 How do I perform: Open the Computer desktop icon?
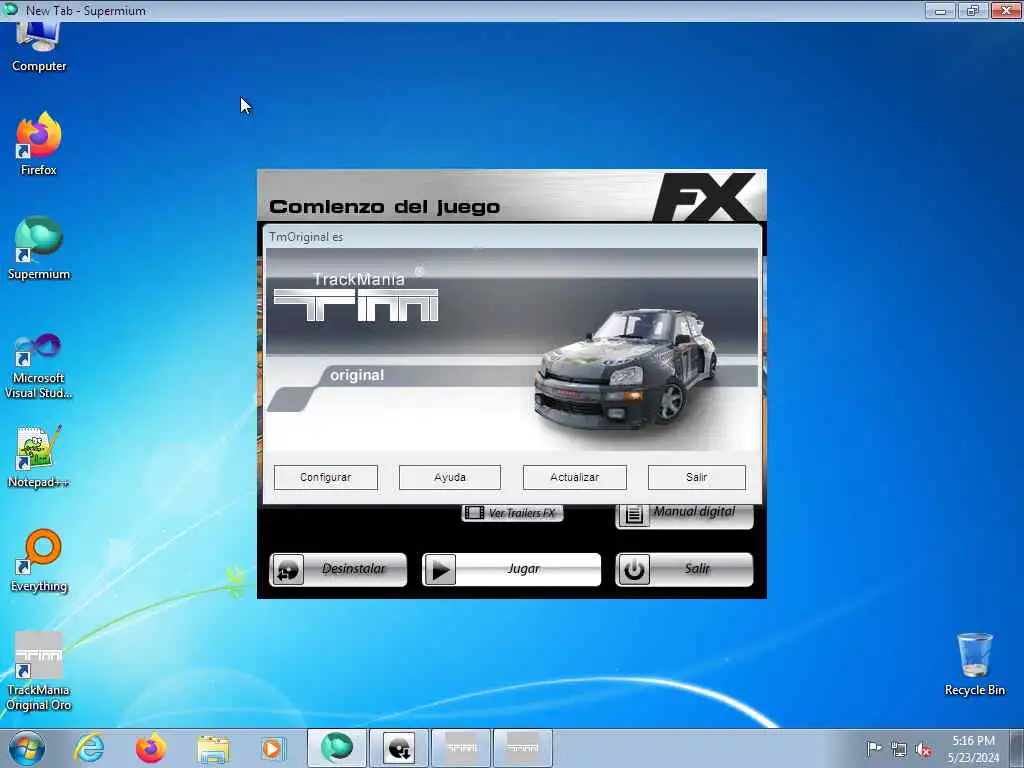click(39, 47)
